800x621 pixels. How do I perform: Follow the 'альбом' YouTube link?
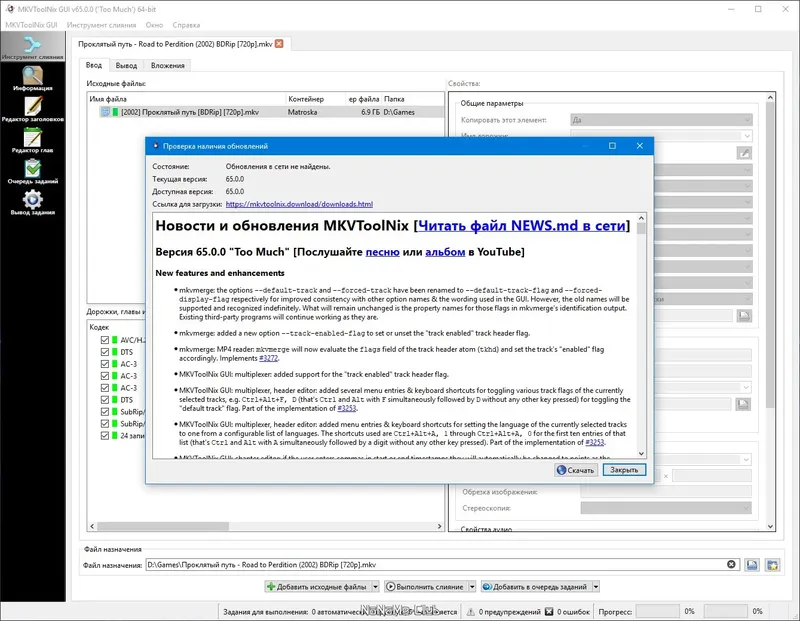click(445, 252)
